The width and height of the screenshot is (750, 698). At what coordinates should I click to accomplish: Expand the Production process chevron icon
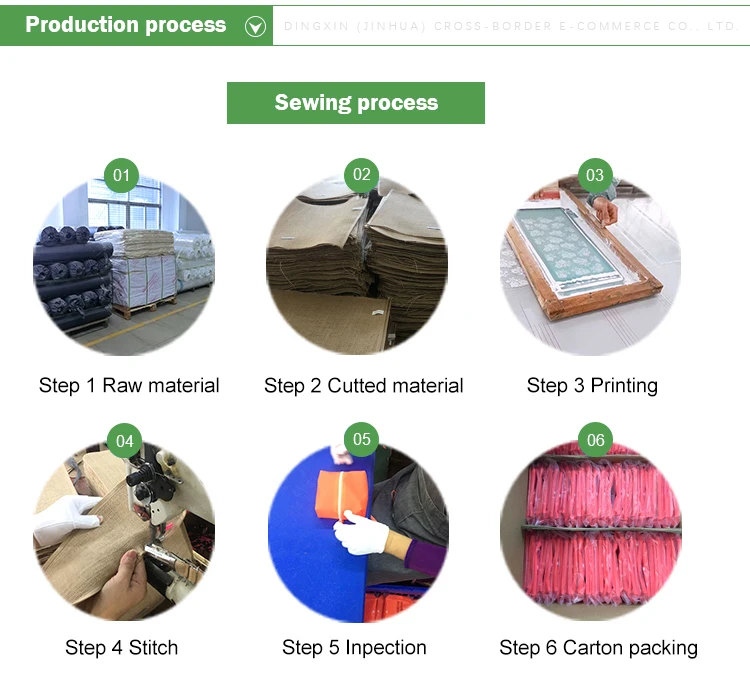(x=255, y=26)
